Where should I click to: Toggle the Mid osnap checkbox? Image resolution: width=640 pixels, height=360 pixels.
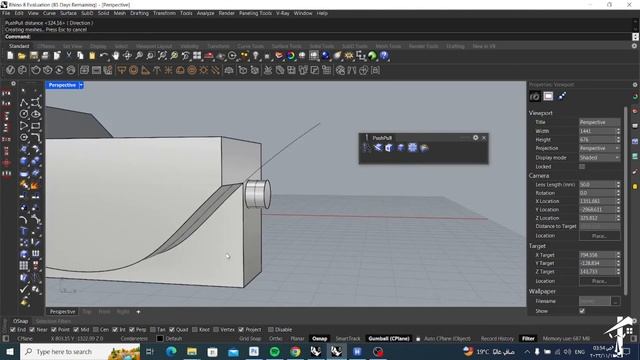tap(76, 330)
